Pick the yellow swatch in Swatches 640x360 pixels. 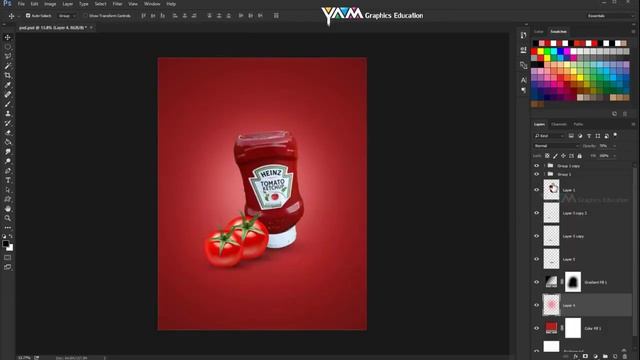click(540, 51)
